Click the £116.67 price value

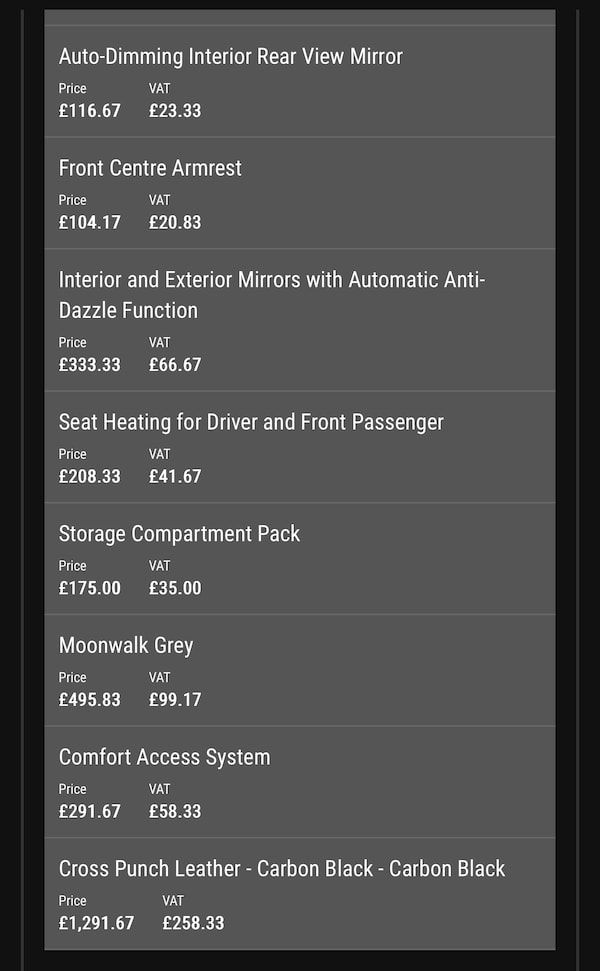[x=89, y=110]
